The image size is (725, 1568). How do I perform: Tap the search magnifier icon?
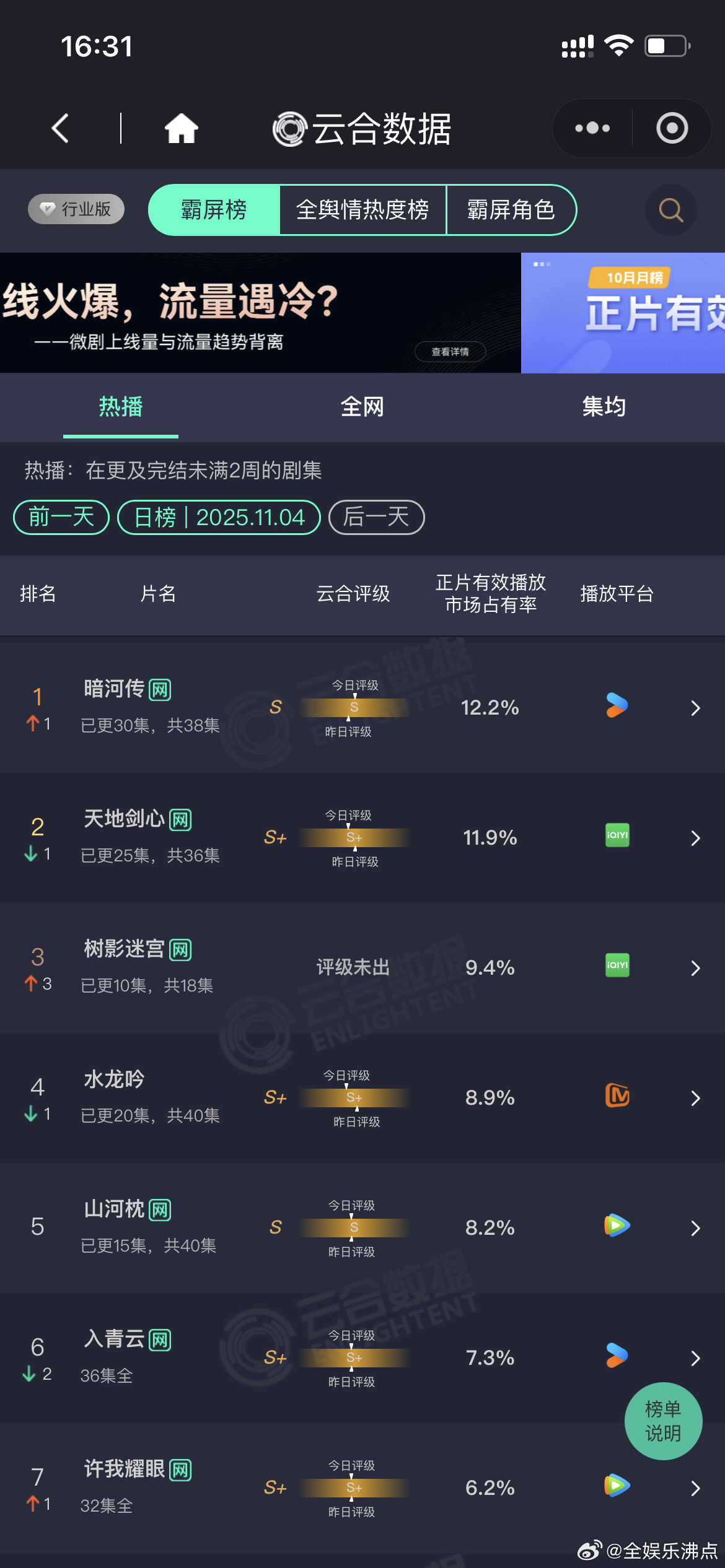click(670, 211)
